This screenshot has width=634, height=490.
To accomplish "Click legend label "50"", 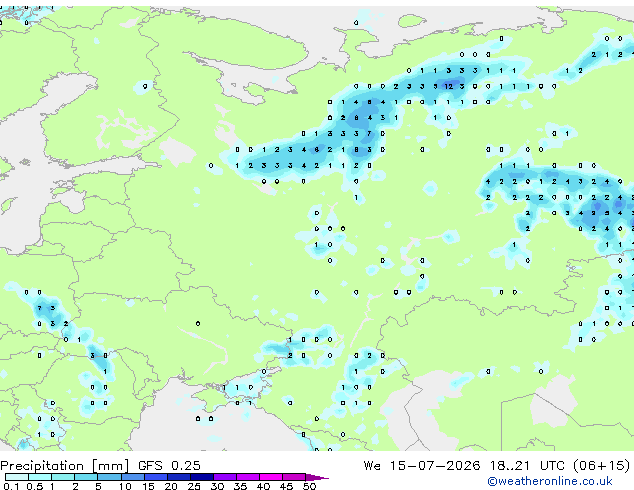I will [309, 486].
